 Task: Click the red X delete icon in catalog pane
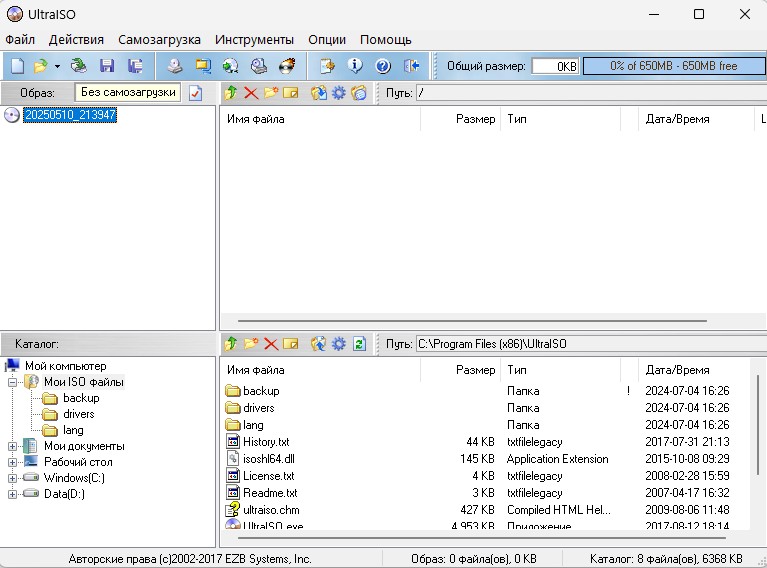271,344
